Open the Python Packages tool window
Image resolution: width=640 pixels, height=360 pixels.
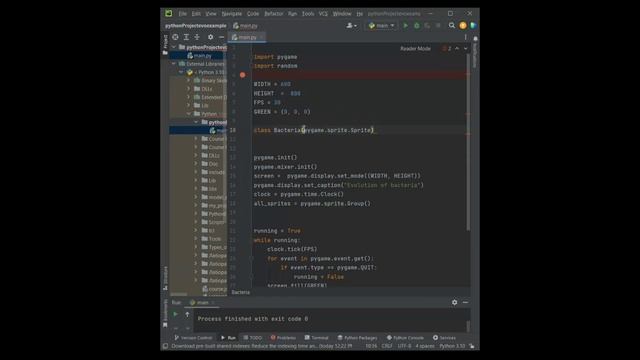(357, 338)
